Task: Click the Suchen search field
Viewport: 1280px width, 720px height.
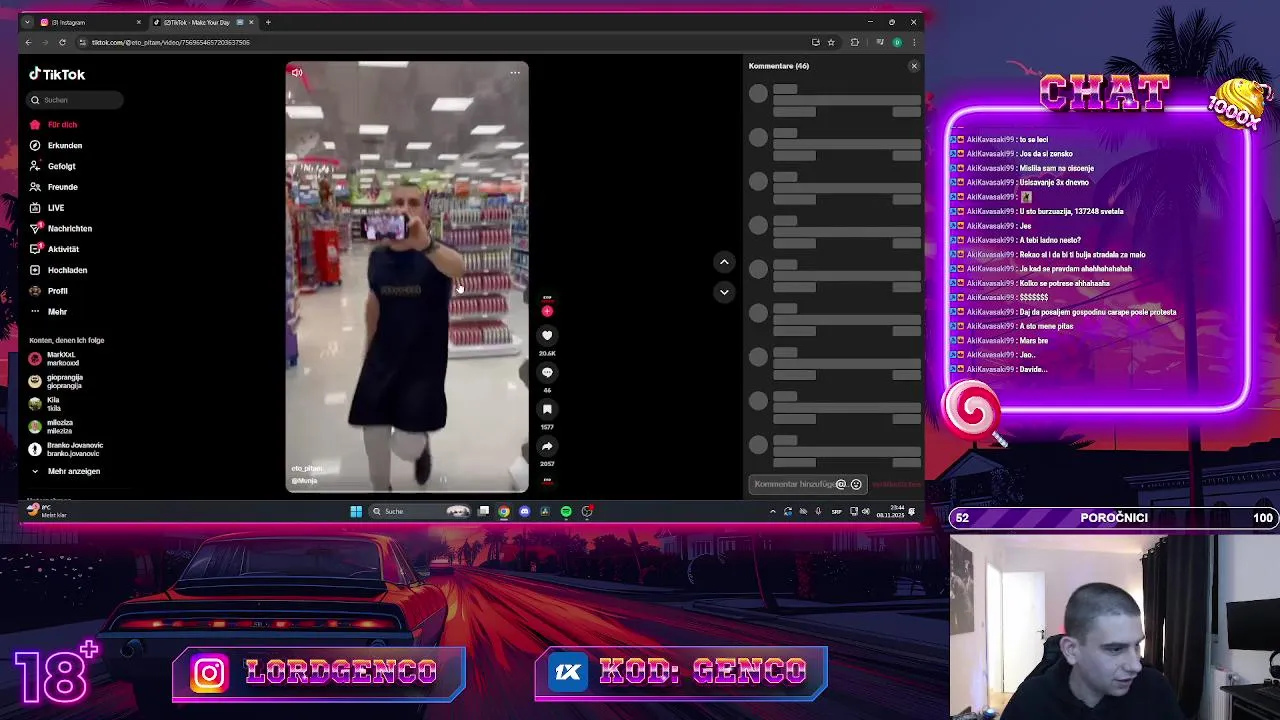Action: coord(75,100)
